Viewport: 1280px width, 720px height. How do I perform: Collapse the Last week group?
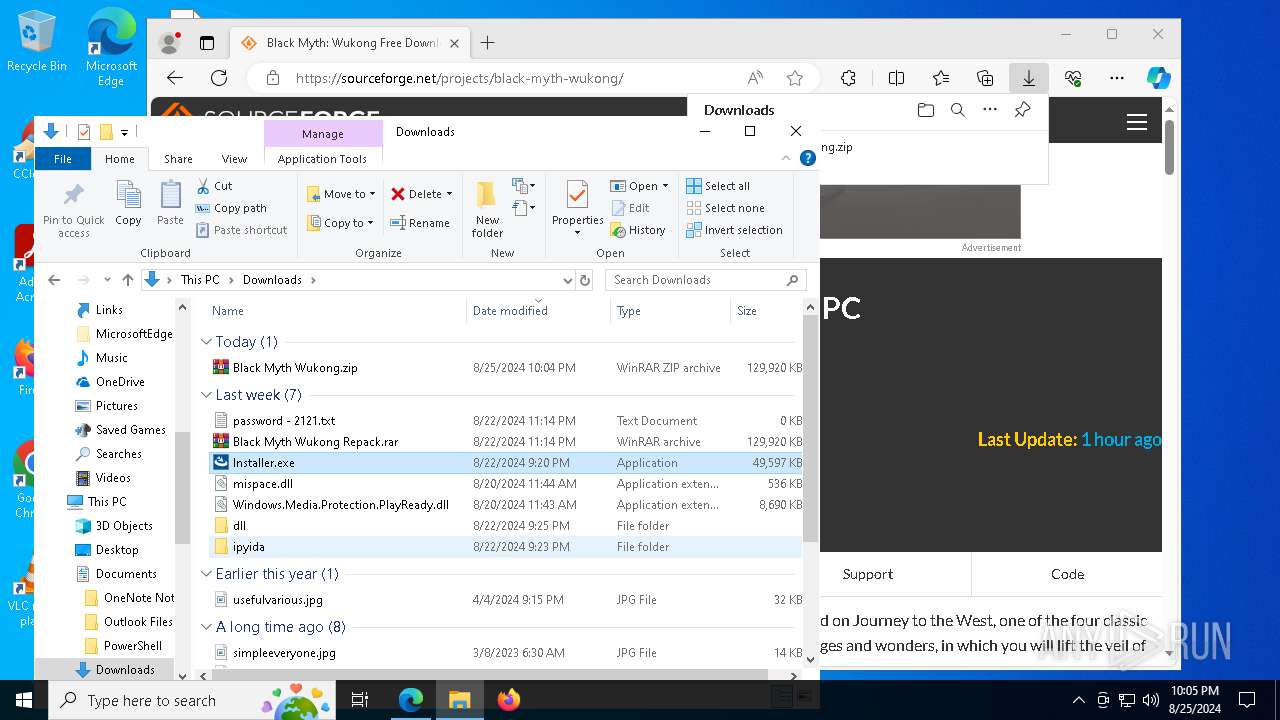[x=206, y=395]
